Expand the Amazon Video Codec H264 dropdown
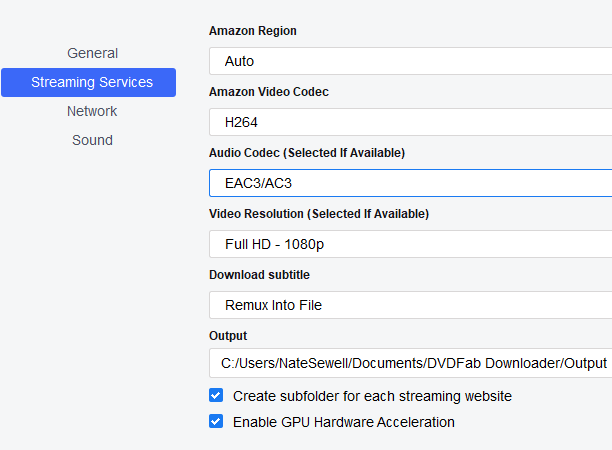 pos(411,122)
